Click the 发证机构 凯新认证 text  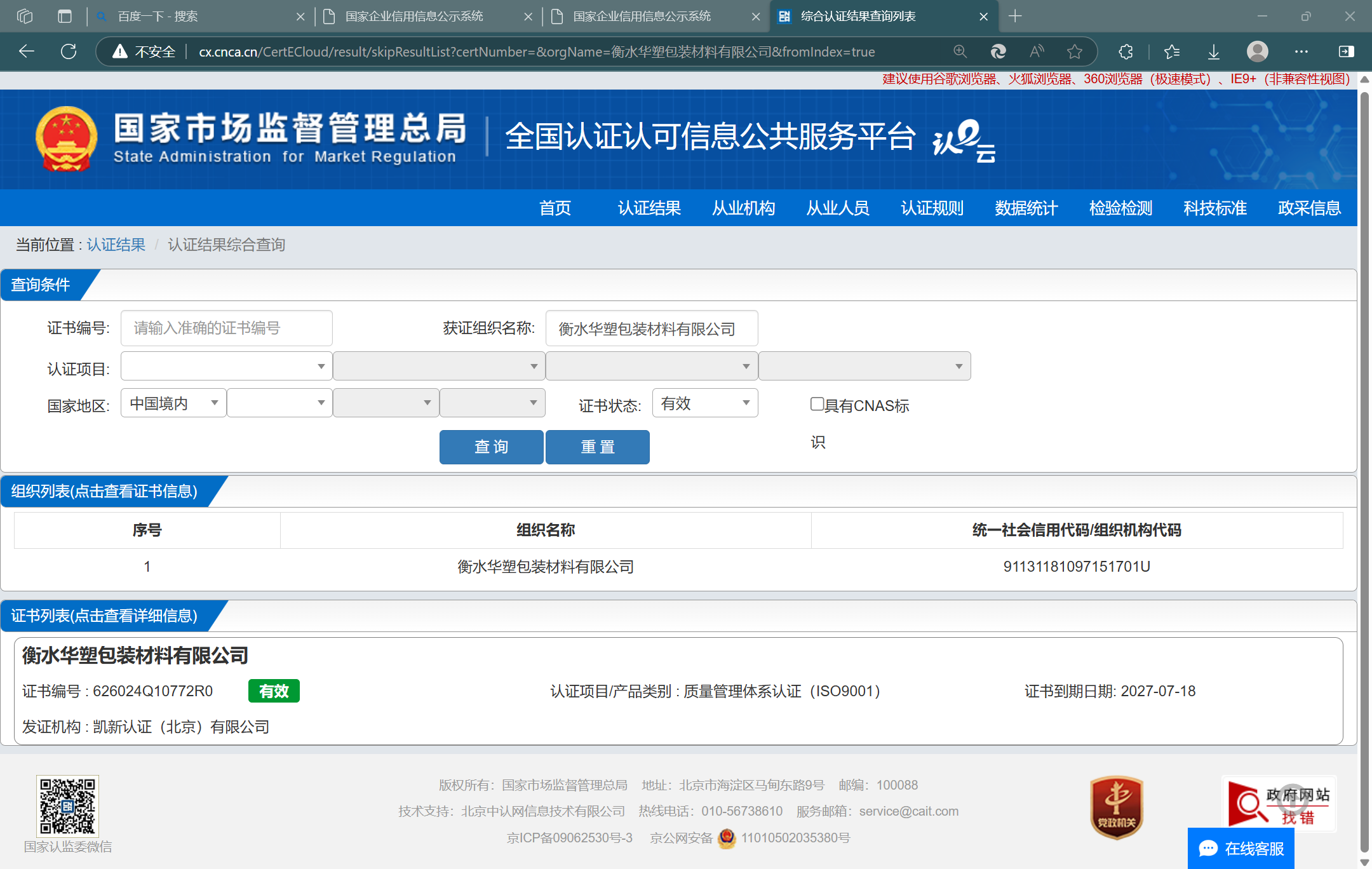[145, 727]
